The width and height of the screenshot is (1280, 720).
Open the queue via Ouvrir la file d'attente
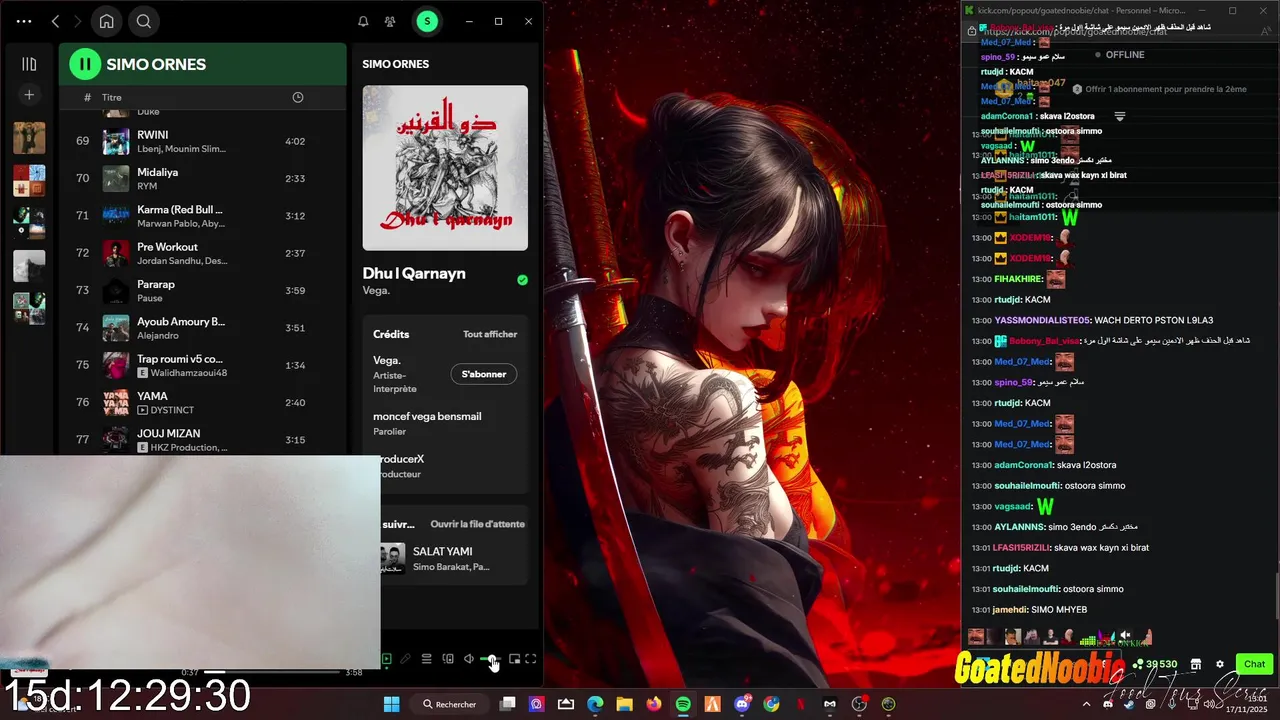[477, 524]
